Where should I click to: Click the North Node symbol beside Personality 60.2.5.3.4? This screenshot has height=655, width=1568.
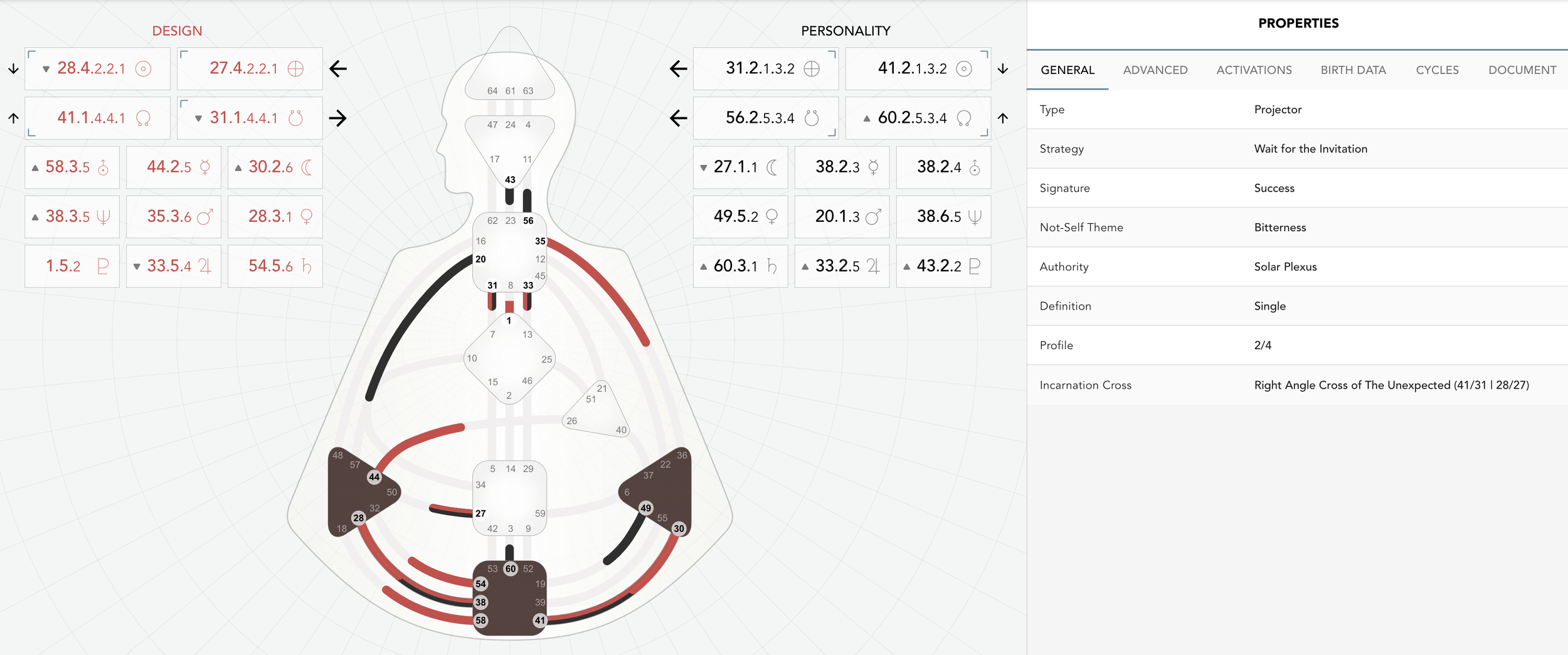click(964, 118)
